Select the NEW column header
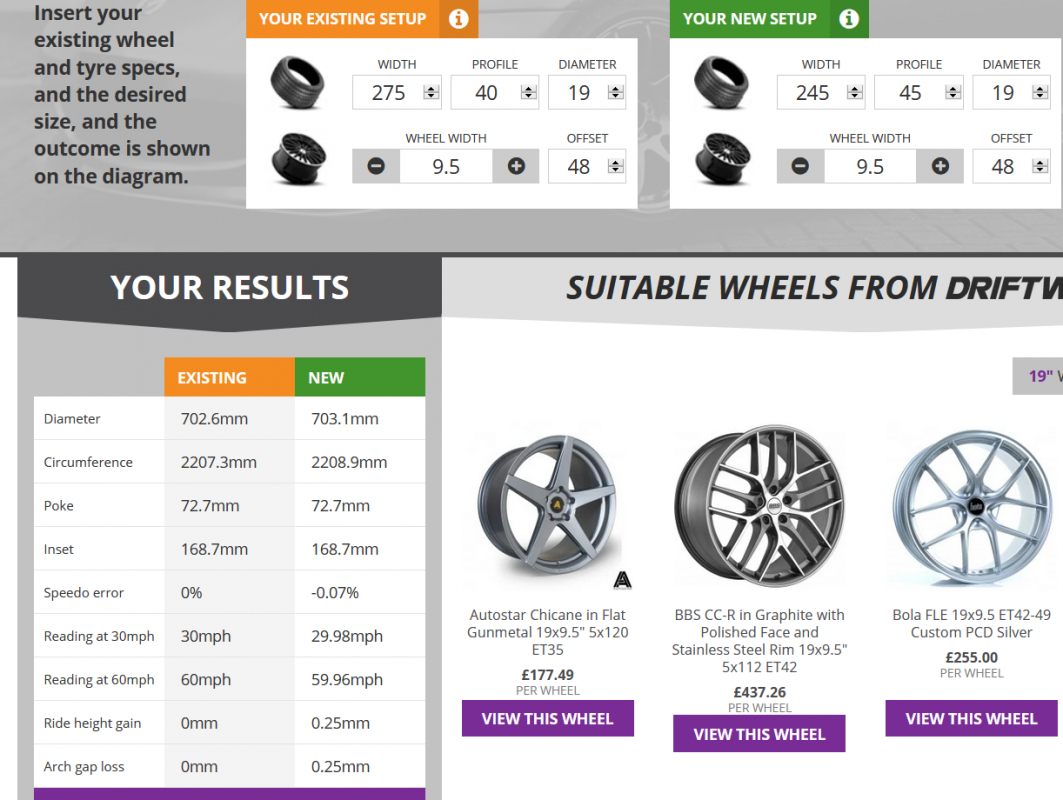This screenshot has height=800, width=1063. [x=360, y=377]
